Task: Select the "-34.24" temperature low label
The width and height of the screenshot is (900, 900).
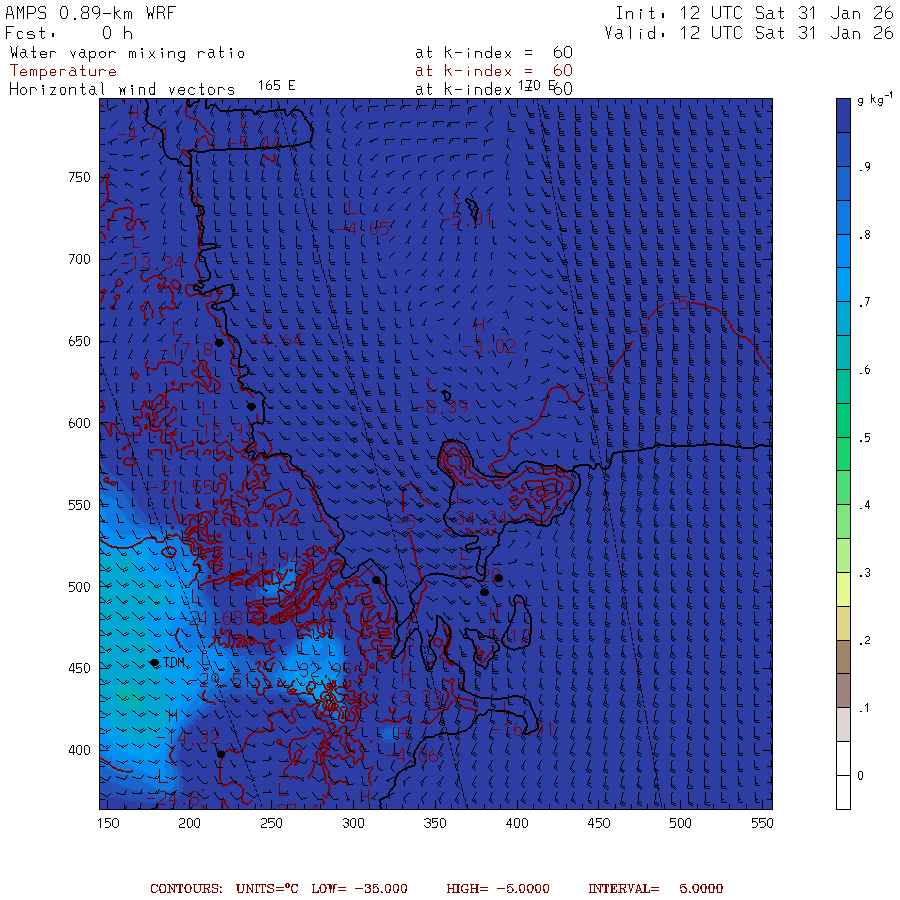Action: click(480, 518)
